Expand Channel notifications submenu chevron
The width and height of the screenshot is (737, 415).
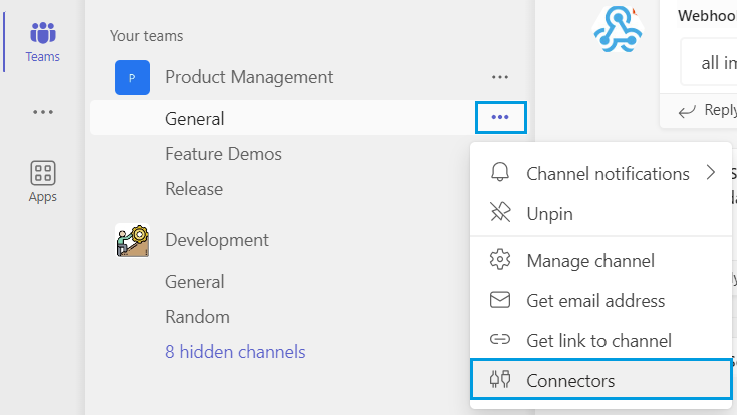point(711,172)
